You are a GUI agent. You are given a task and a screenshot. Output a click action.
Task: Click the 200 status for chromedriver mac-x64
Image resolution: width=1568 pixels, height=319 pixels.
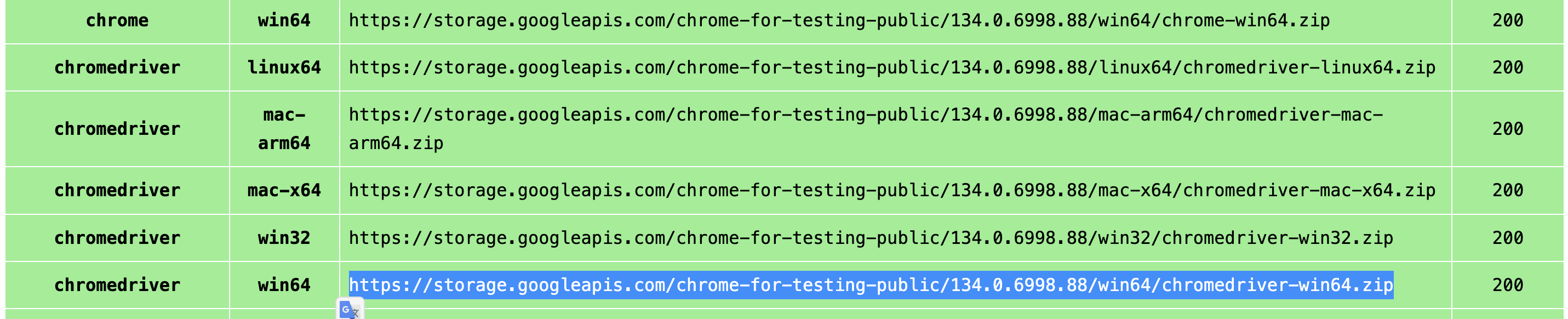click(x=1508, y=191)
